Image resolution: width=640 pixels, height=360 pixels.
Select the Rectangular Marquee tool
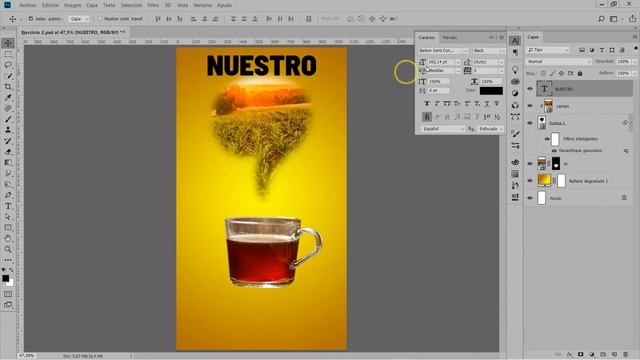tap(8, 54)
